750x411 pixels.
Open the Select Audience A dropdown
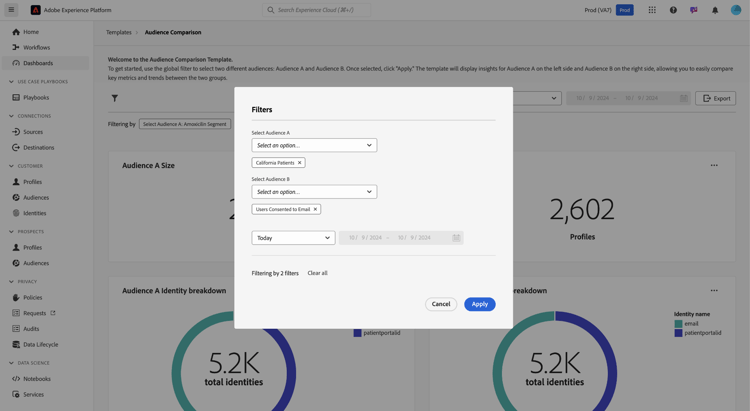(x=314, y=145)
